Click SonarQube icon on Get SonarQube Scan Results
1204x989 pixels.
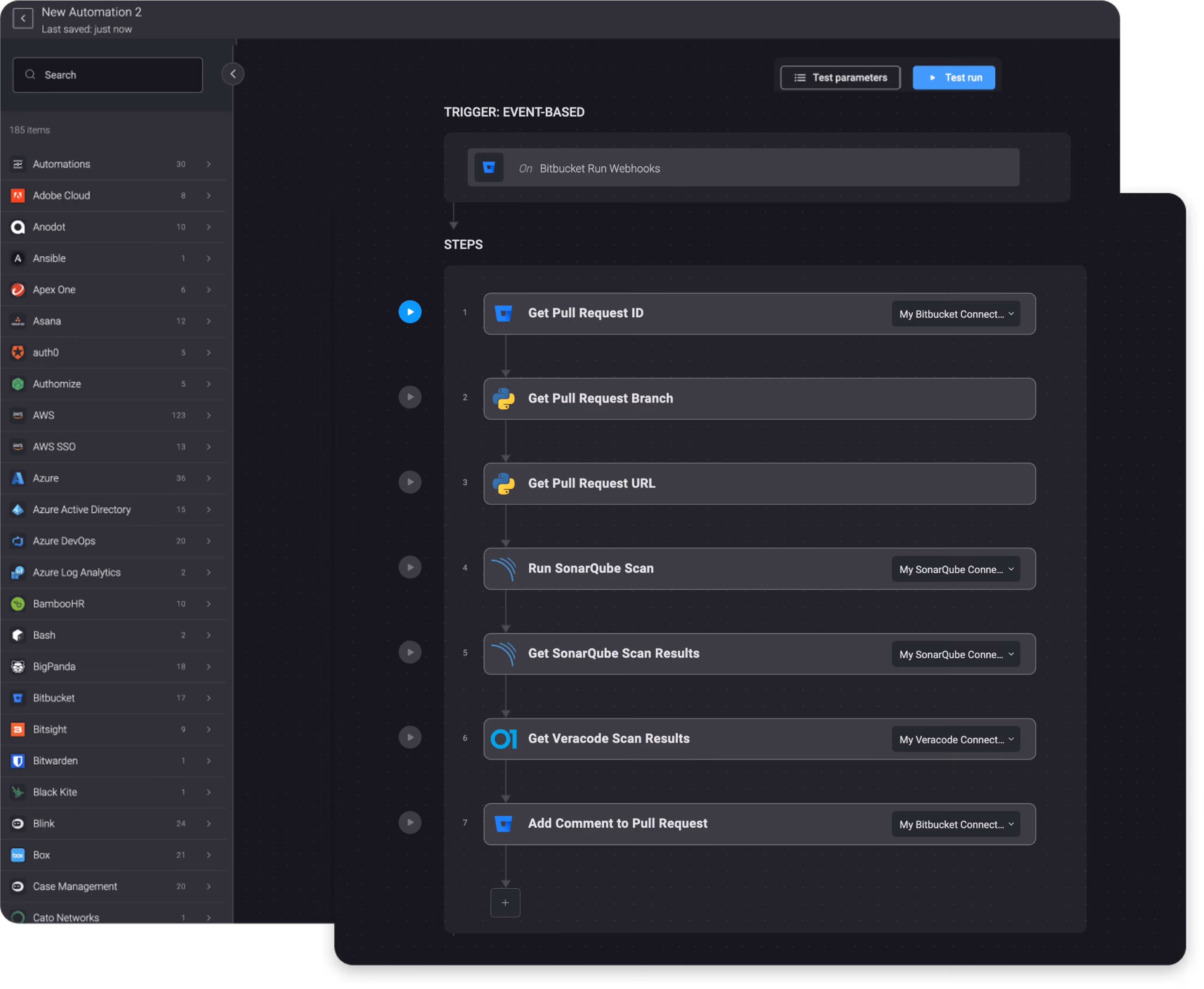(x=504, y=654)
